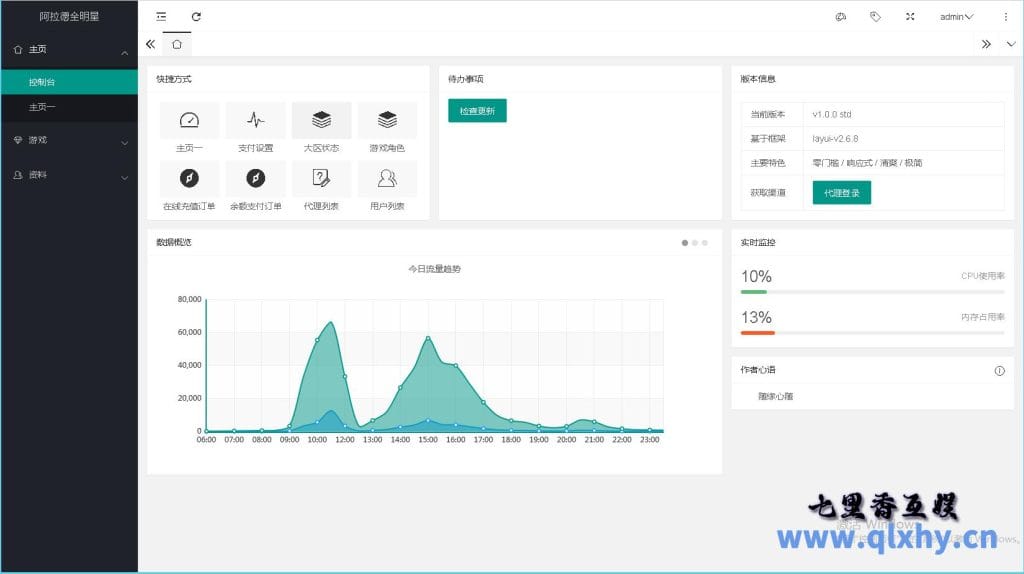Open the tab options dropdown arrow
The width and height of the screenshot is (1024, 574).
(x=1010, y=44)
